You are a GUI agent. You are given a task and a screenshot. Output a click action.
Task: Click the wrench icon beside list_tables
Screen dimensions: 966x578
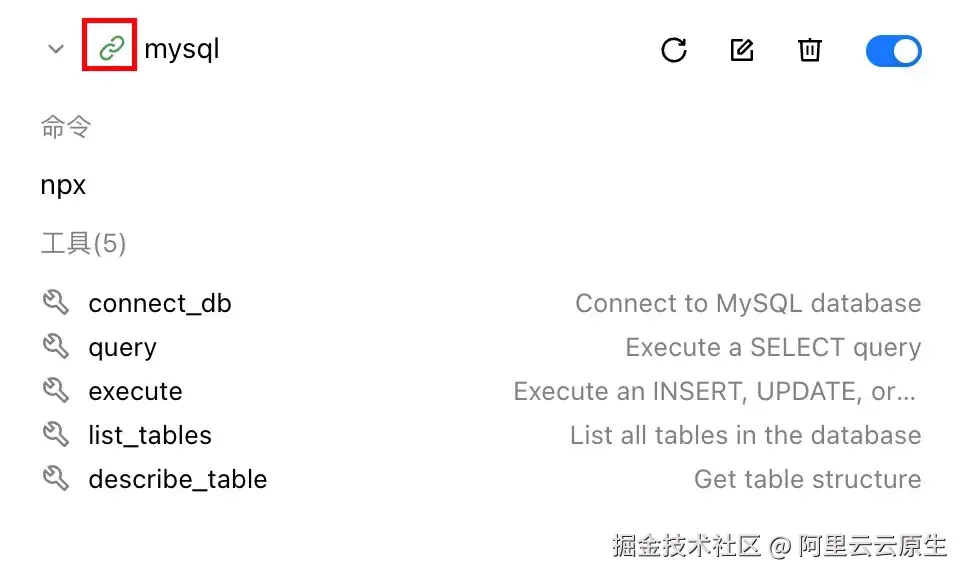click(56, 435)
